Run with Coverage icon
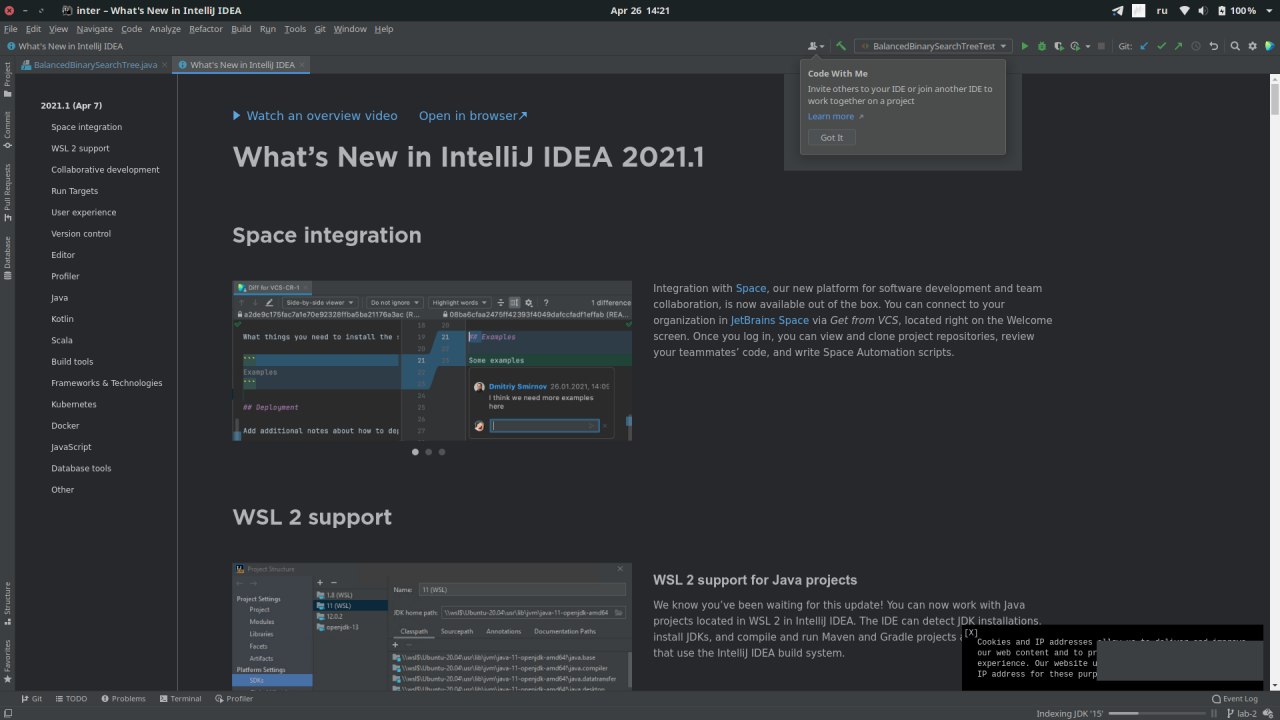1280x720 pixels. click(x=1058, y=46)
